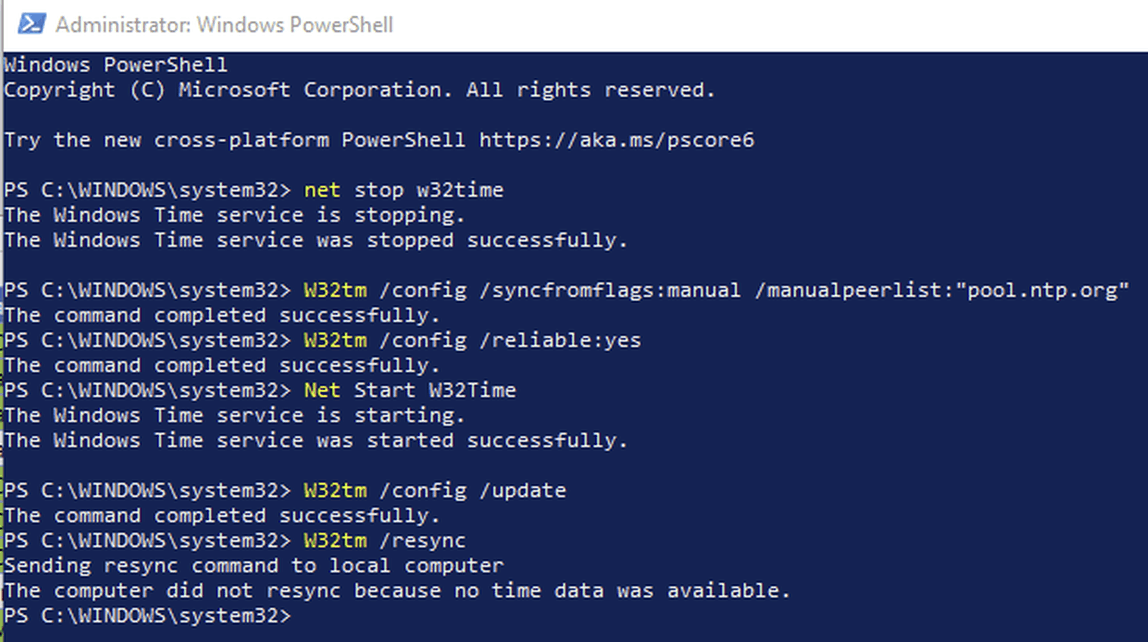Click the Administrator: Windows PowerShell window title
Screen dimensions: 1148x642
[224, 25]
